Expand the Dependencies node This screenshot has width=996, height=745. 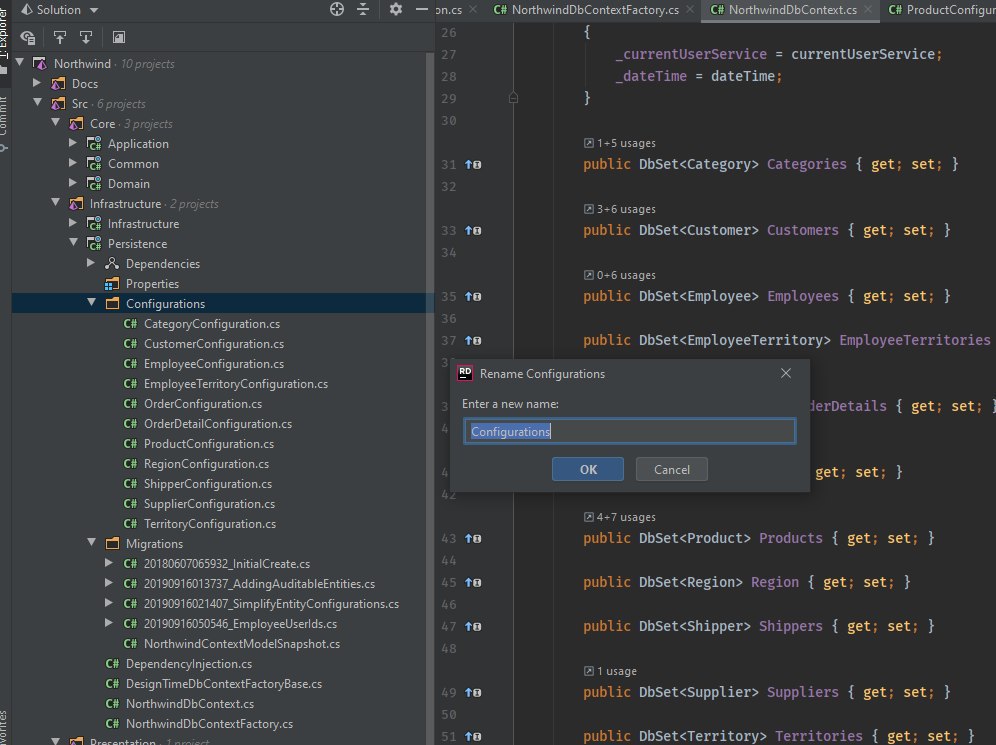pos(90,263)
